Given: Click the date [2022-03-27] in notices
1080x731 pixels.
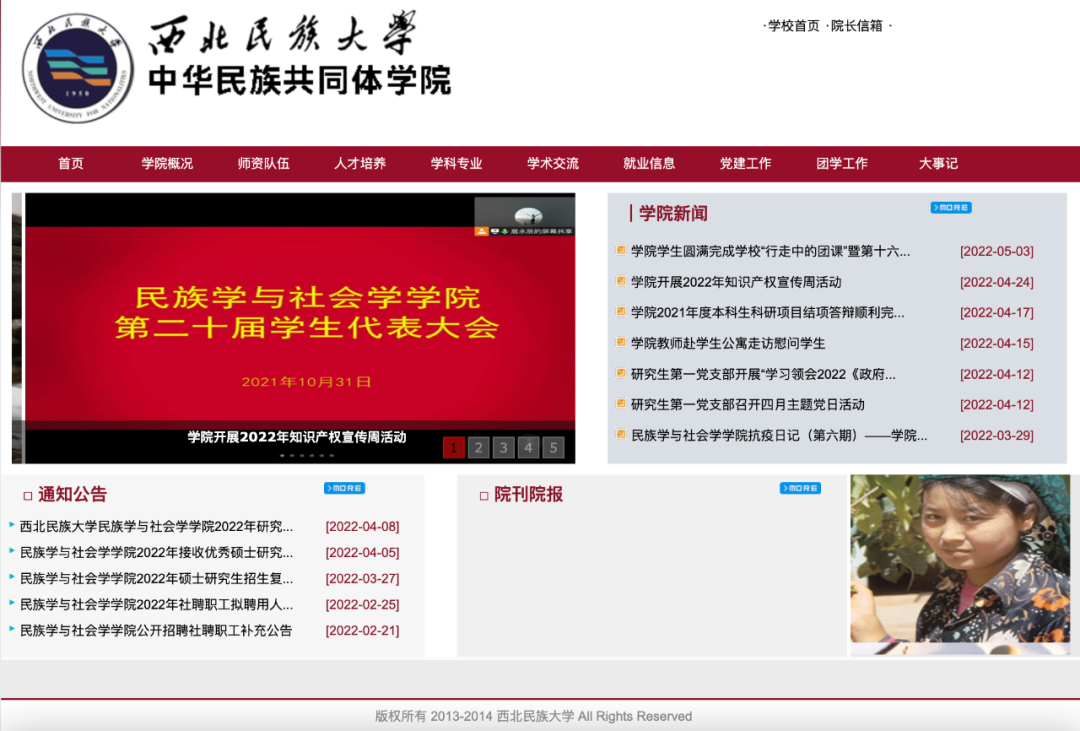Looking at the screenshot, I should coord(362,578).
